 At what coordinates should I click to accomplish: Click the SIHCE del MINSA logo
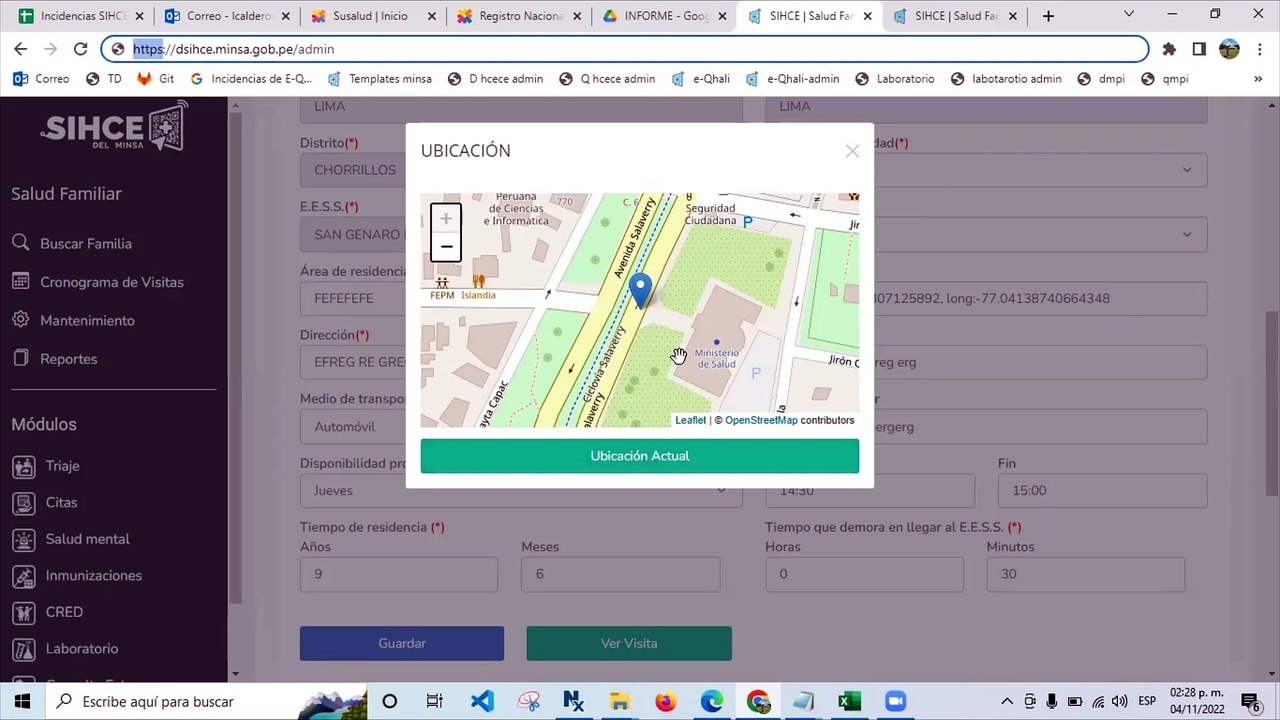114,128
